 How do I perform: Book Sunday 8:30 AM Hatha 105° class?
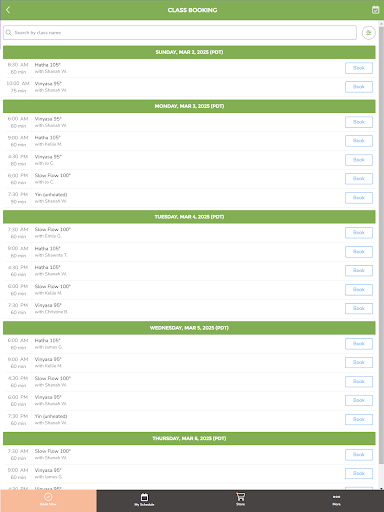[x=359, y=68]
